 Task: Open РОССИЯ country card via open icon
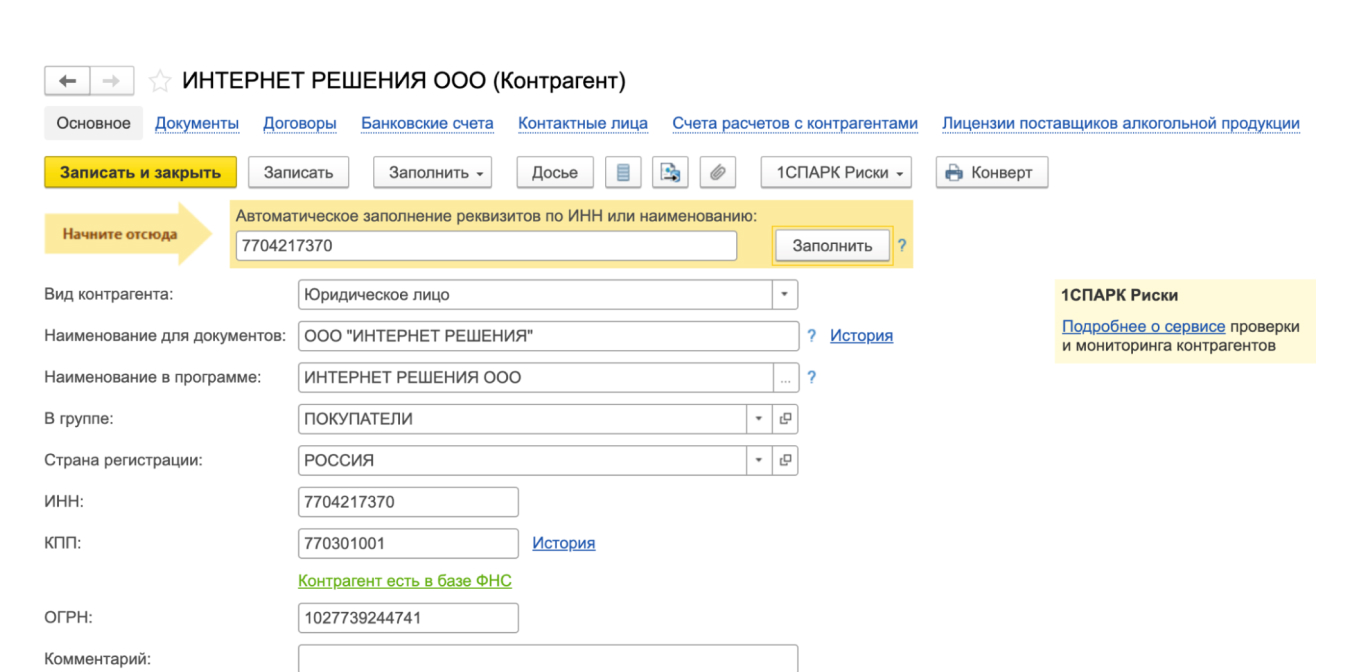(x=786, y=460)
